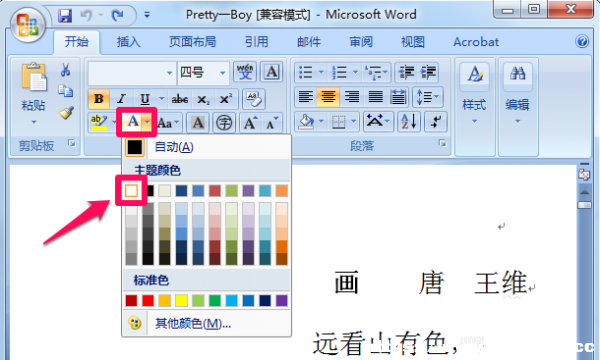Click the paragraph shading paint bucket
This screenshot has height=360, width=600.
306,122
